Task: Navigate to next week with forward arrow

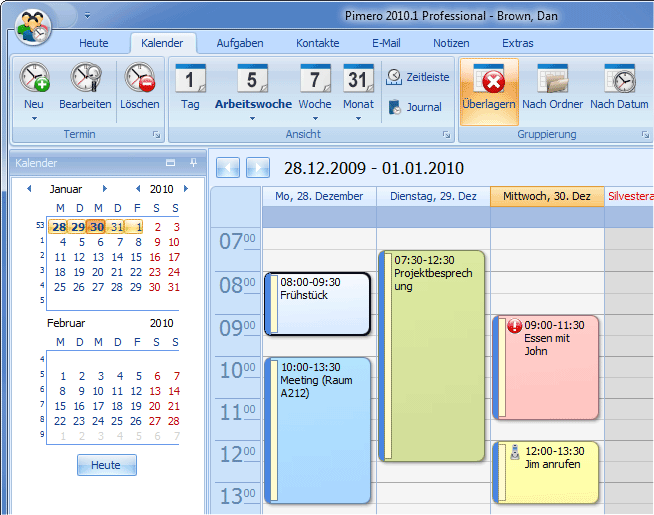Action: click(258, 168)
